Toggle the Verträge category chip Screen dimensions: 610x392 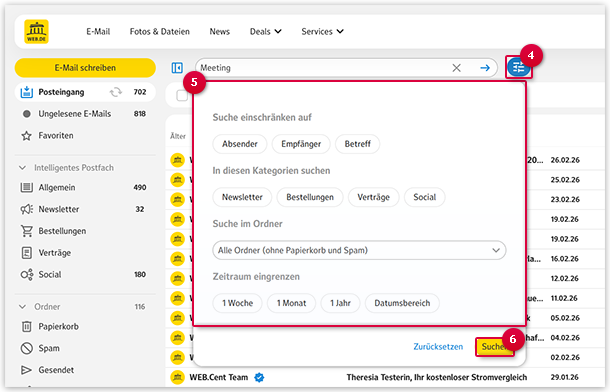click(x=373, y=197)
